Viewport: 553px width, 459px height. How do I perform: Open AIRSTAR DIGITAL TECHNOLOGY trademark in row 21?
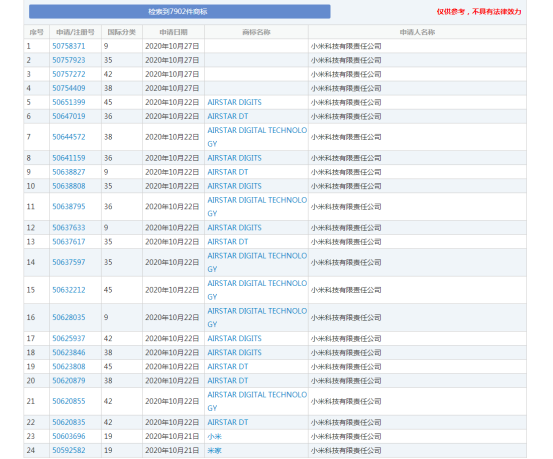pyautogui.click(x=257, y=401)
